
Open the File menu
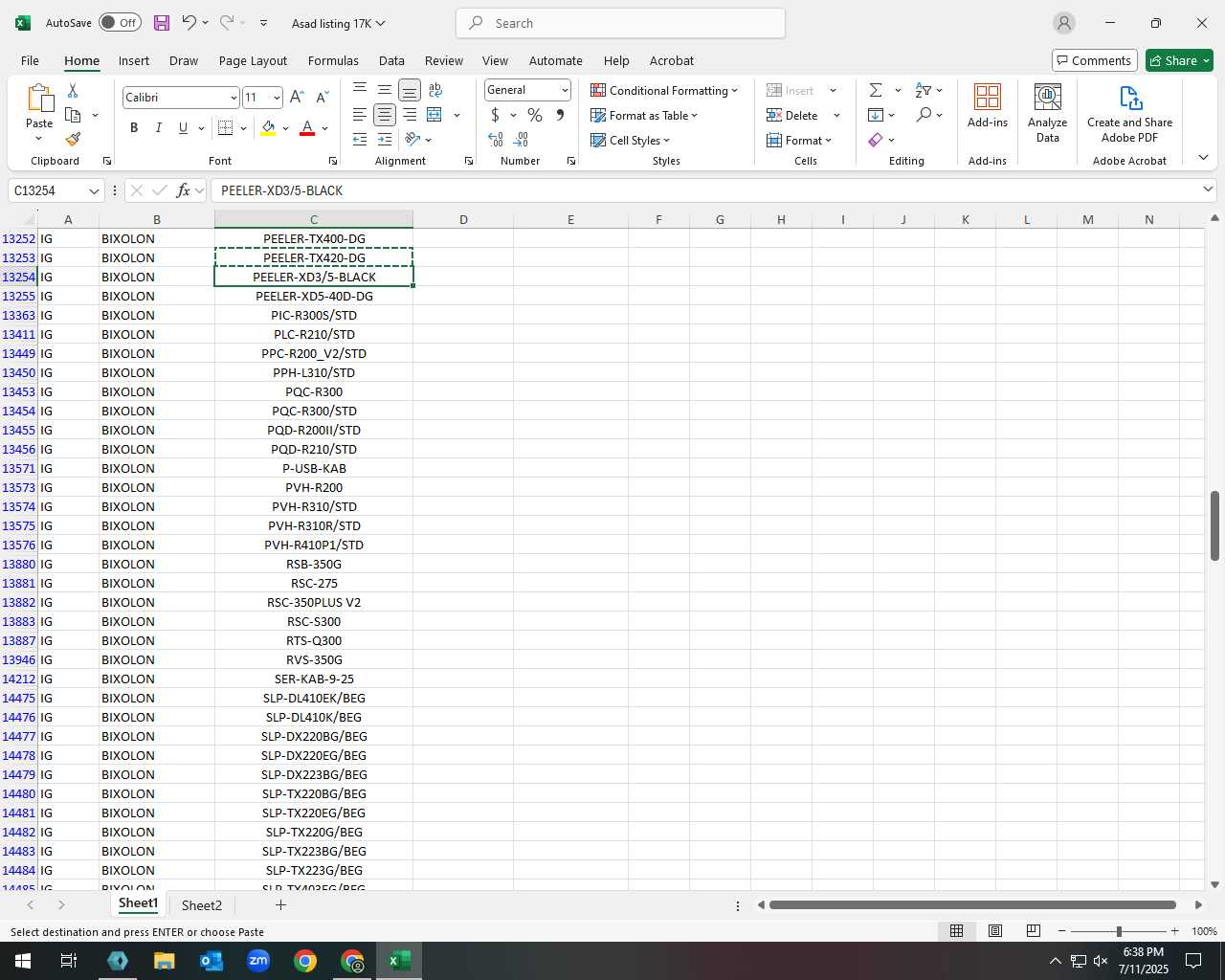pos(30,60)
